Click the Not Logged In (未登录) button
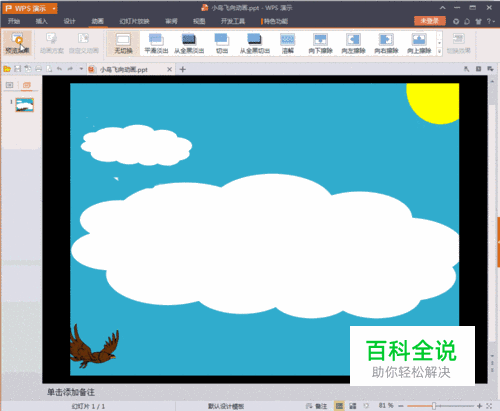500x411 pixels. coord(430,21)
